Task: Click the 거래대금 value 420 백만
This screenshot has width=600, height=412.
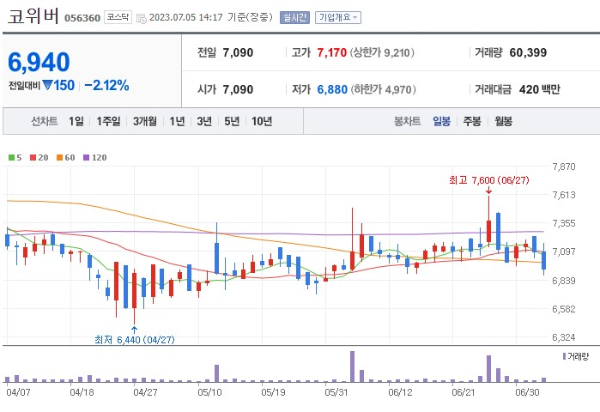Action: [540, 90]
